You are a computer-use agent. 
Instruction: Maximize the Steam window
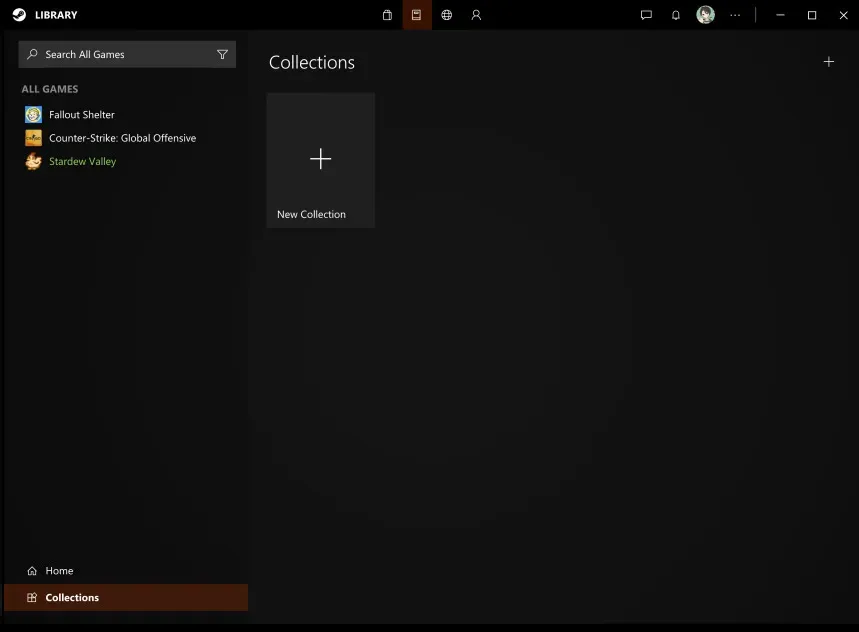(x=812, y=15)
